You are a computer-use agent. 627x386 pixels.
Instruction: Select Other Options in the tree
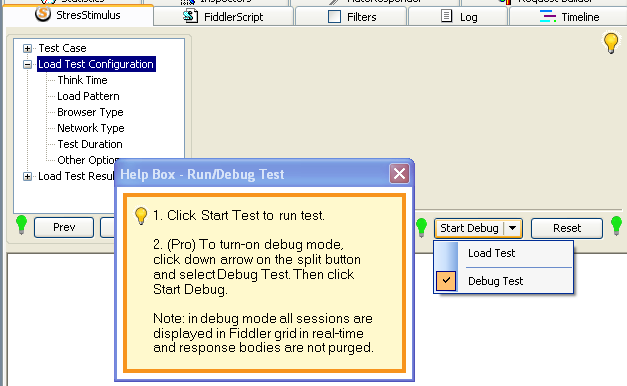click(x=87, y=160)
